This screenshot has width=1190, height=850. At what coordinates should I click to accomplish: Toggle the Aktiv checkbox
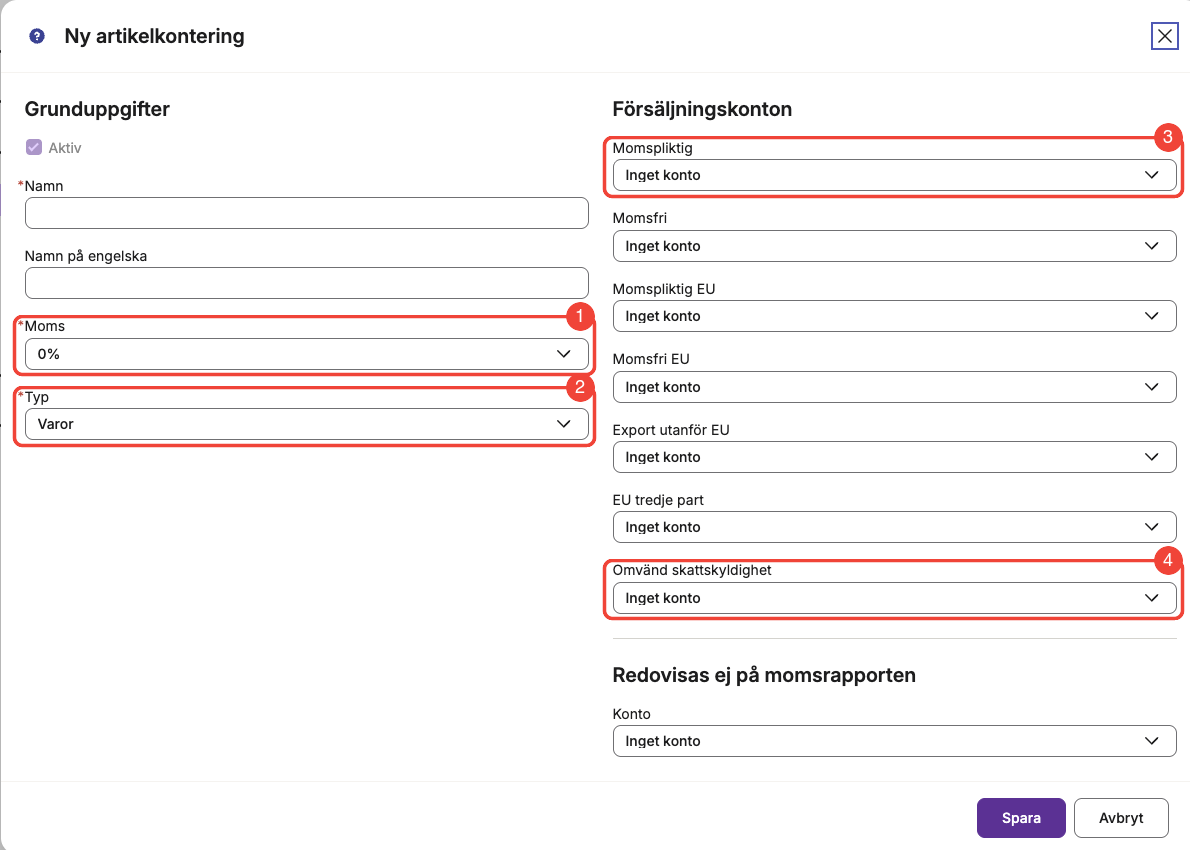(x=33, y=147)
